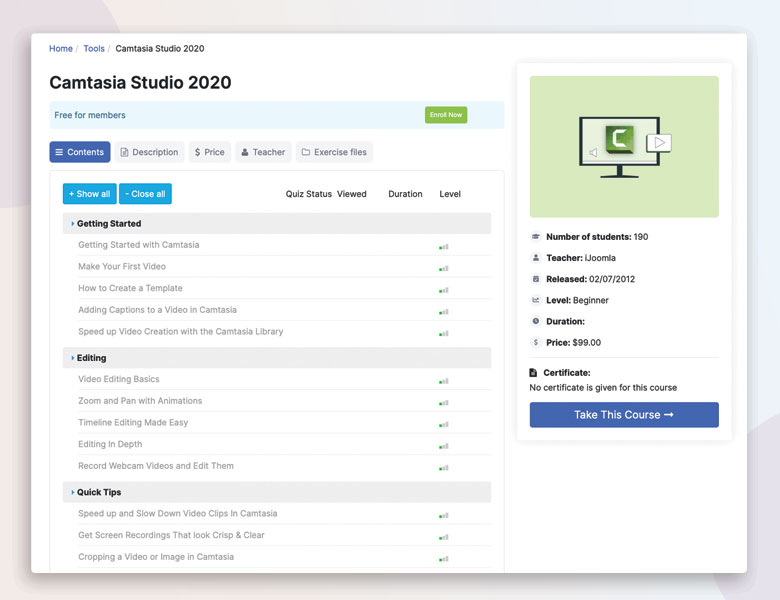Image resolution: width=780 pixels, height=600 pixels.
Task: Open lesson Timeline Editing Made Easy
Action: [x=133, y=422]
